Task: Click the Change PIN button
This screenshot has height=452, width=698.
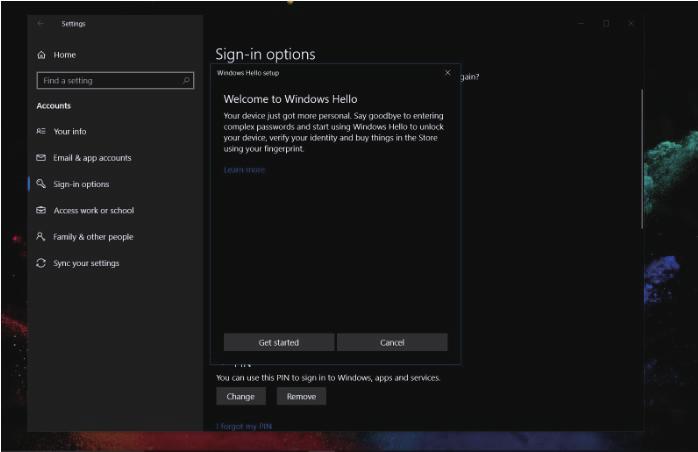Action: (x=241, y=396)
